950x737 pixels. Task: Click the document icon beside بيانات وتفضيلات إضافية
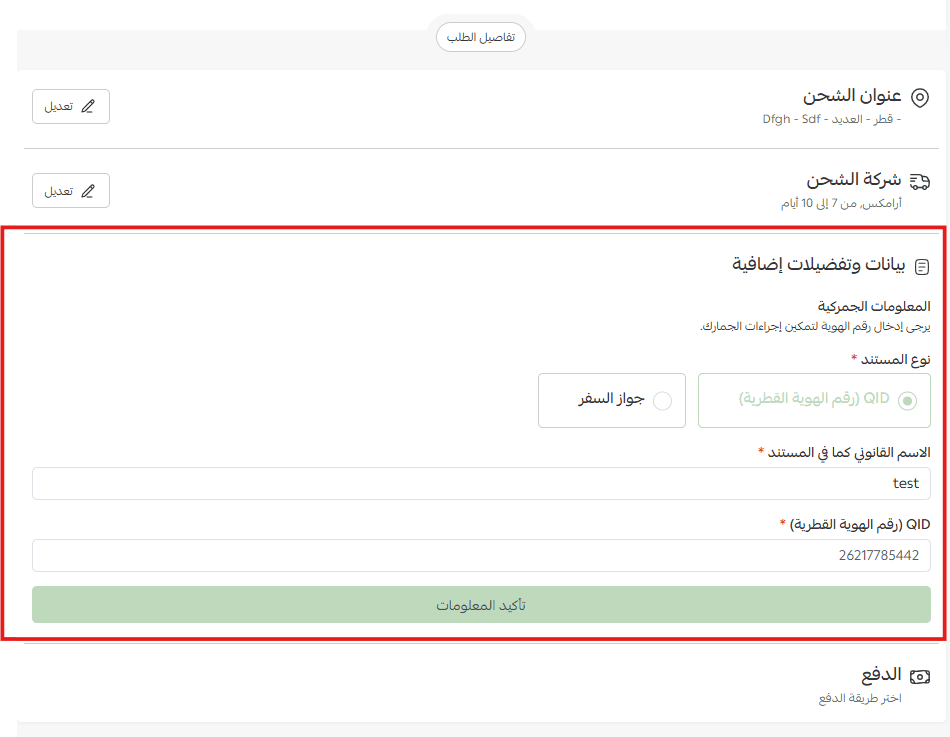tap(921, 267)
